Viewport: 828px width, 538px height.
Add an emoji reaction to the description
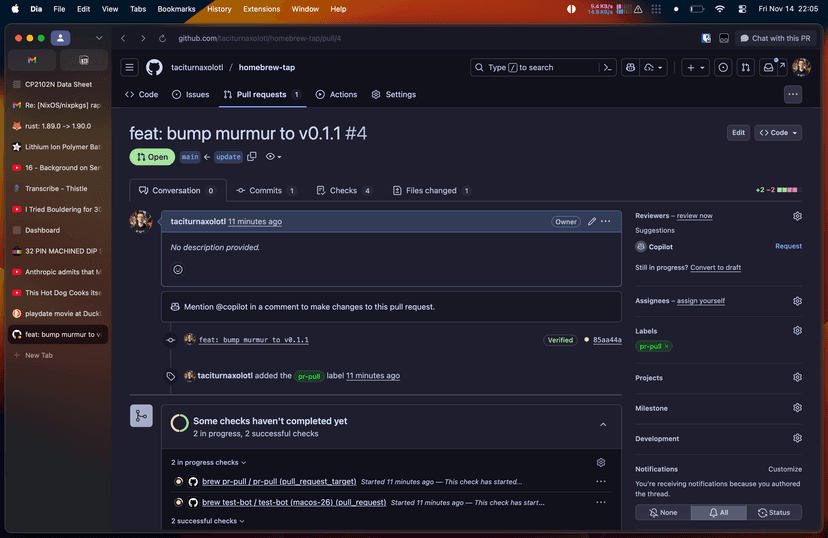pos(178,270)
